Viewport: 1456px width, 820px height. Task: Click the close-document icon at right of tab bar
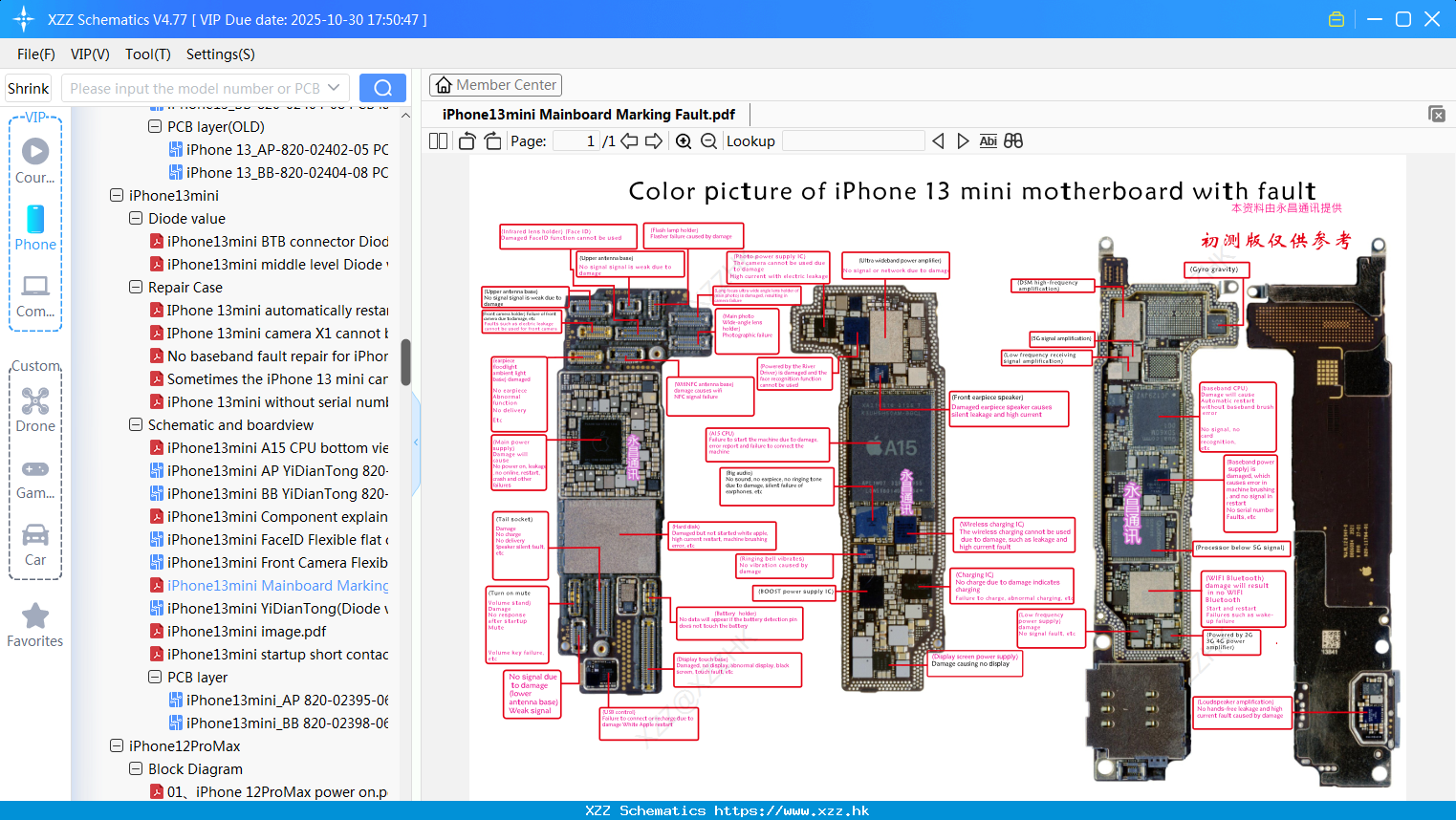pos(1437,114)
